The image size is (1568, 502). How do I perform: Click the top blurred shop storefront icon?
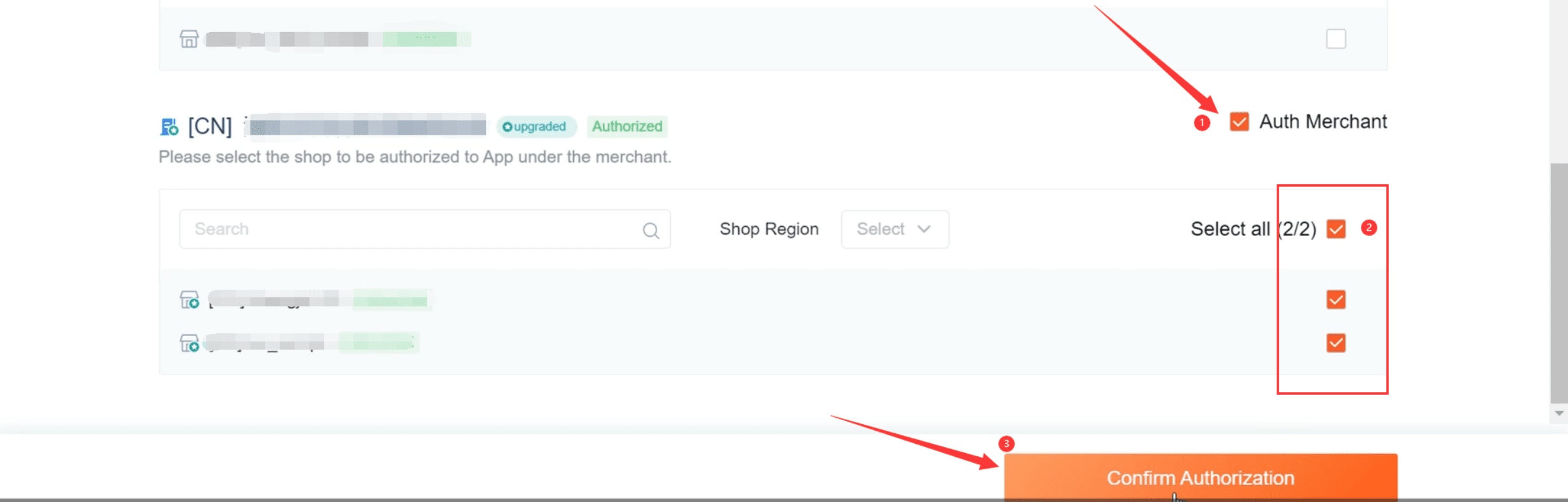[x=189, y=39]
